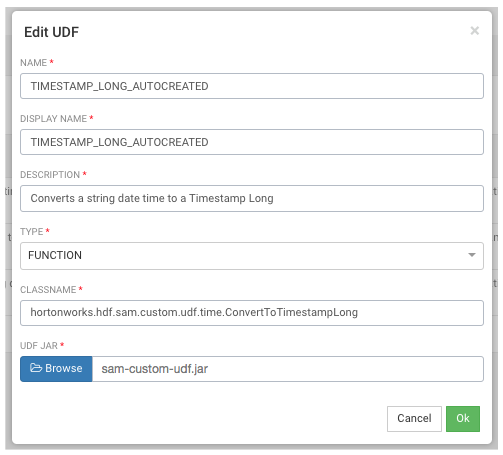
Task: Click the Edit UDF dialog title
Action: pos(51,32)
